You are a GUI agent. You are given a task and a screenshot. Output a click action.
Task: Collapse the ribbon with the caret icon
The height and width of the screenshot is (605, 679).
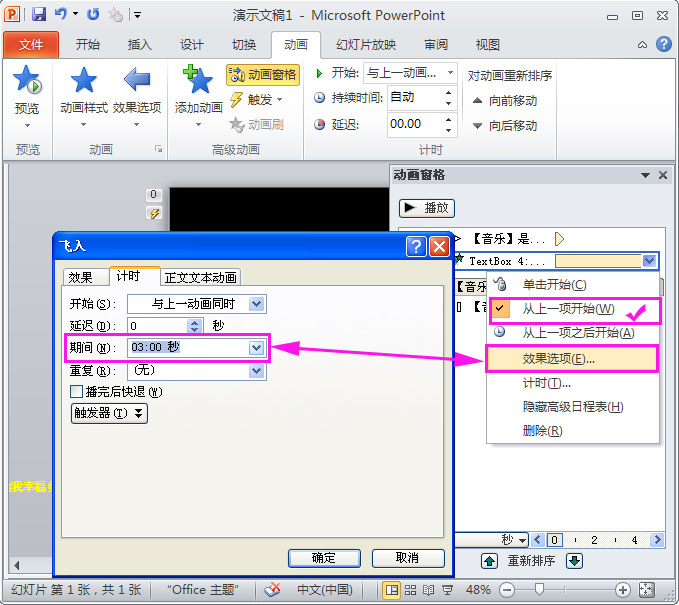click(642, 45)
